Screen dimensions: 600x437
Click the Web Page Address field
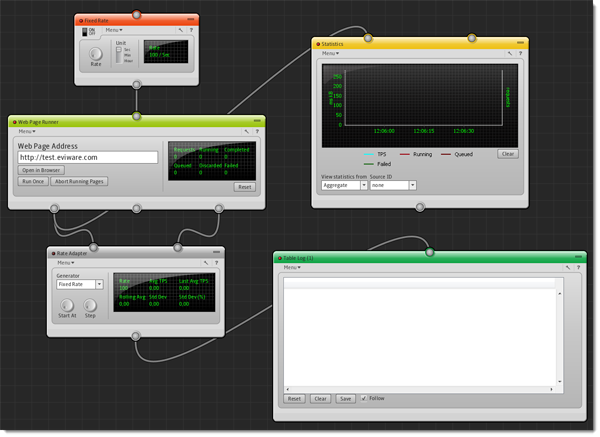click(88, 157)
